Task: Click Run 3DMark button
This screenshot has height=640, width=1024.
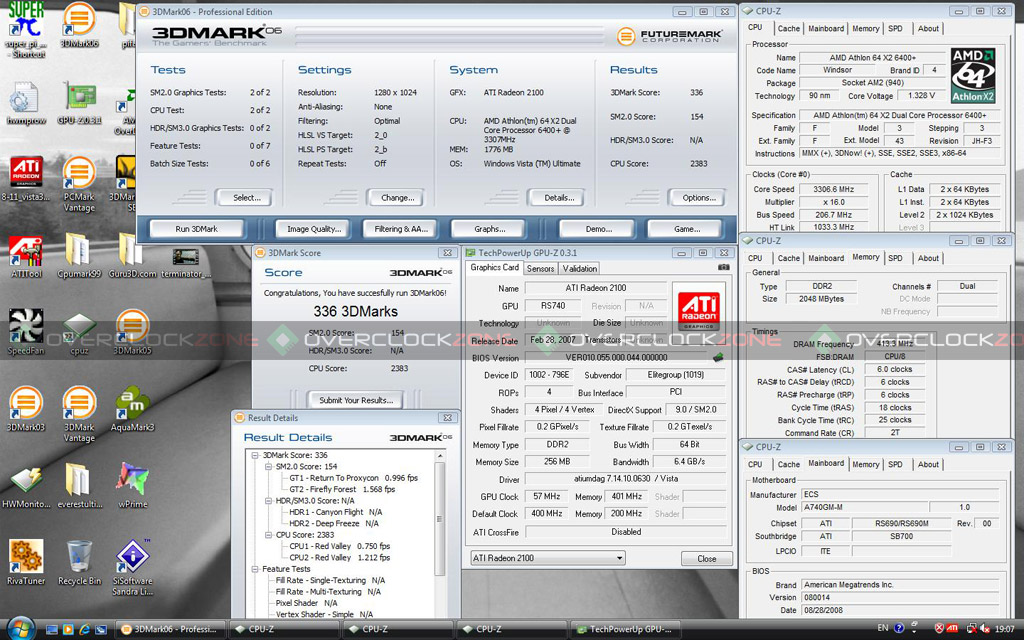Action: [197, 229]
